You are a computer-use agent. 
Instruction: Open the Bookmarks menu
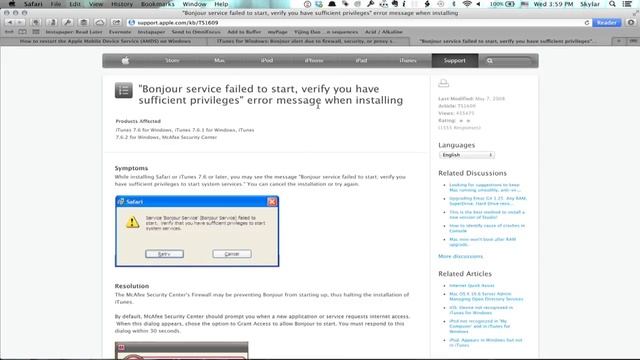[x=158, y=4]
